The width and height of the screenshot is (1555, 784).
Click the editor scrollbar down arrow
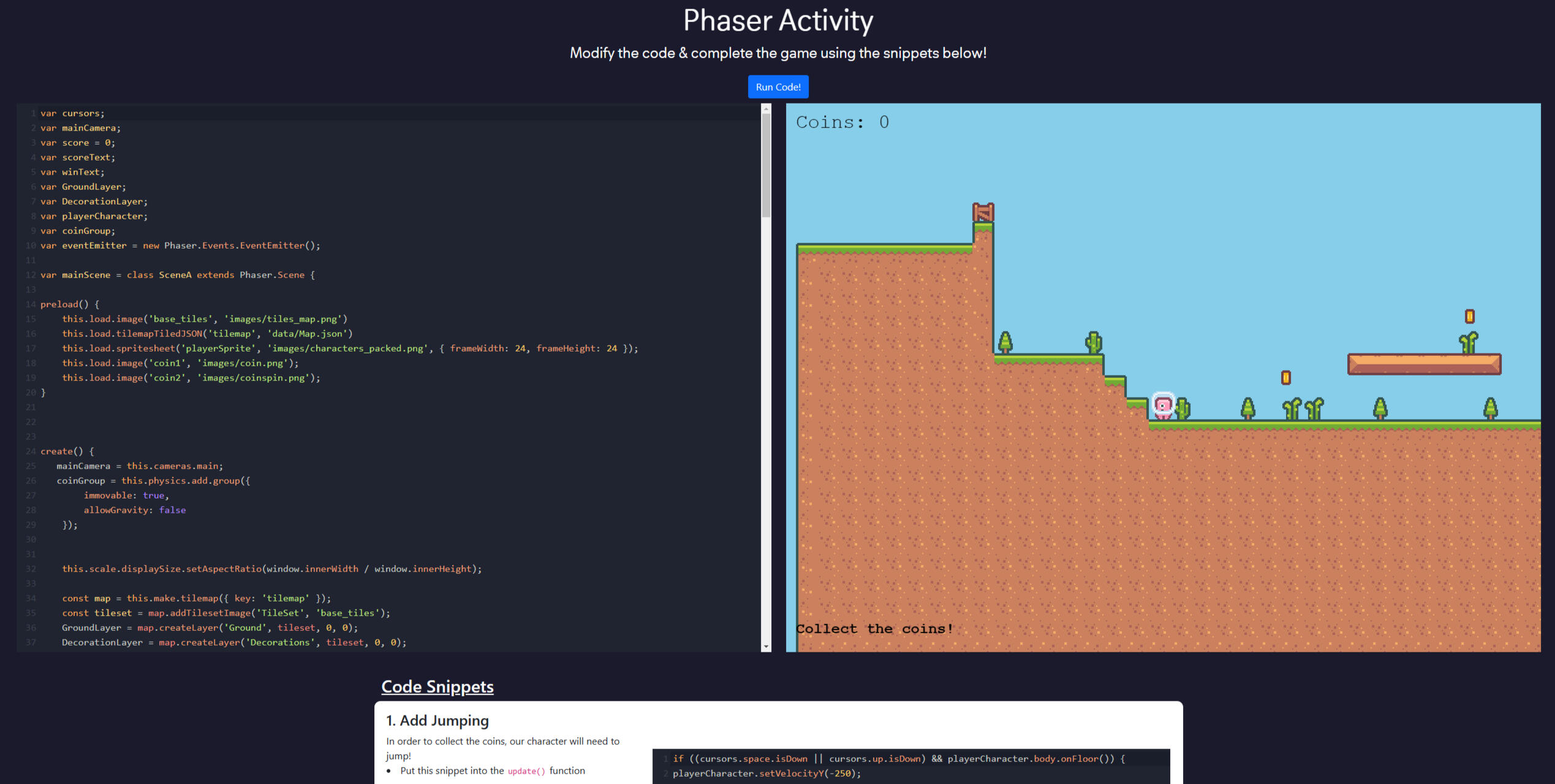(766, 646)
